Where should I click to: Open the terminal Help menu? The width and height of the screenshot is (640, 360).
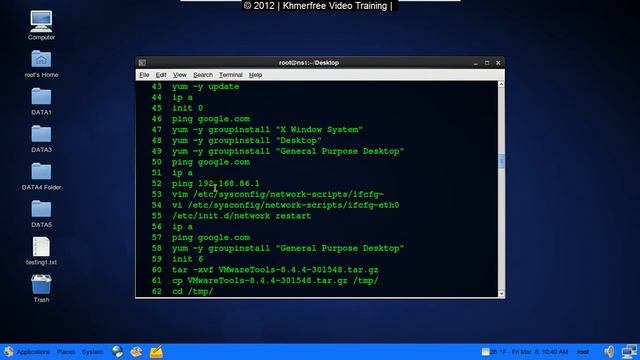[x=256, y=75]
